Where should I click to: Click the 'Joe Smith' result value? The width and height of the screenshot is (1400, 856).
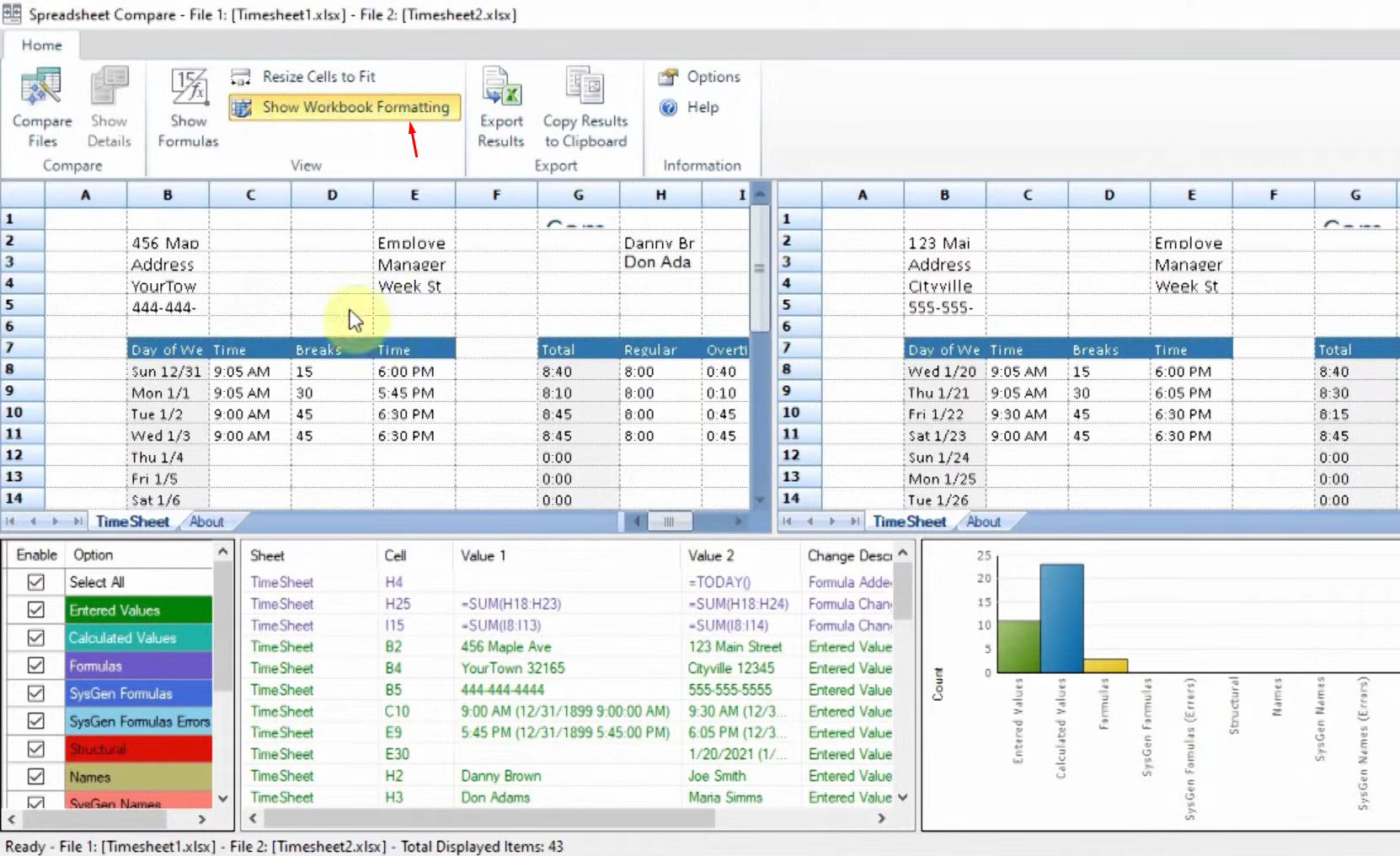716,776
